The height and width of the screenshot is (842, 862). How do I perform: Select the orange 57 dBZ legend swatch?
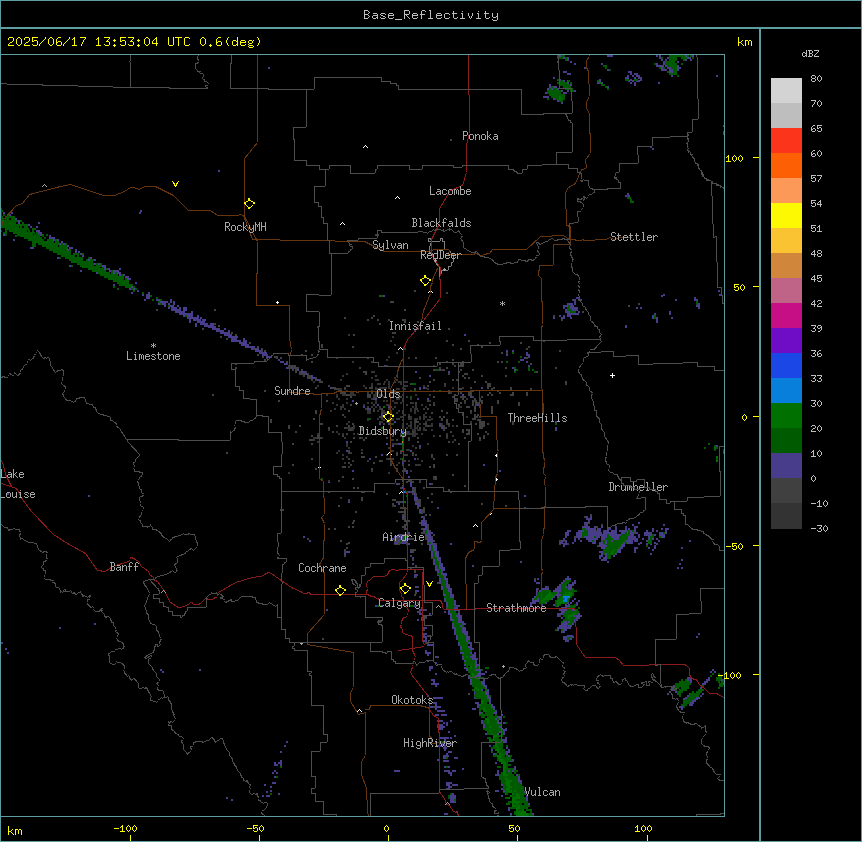786,165
